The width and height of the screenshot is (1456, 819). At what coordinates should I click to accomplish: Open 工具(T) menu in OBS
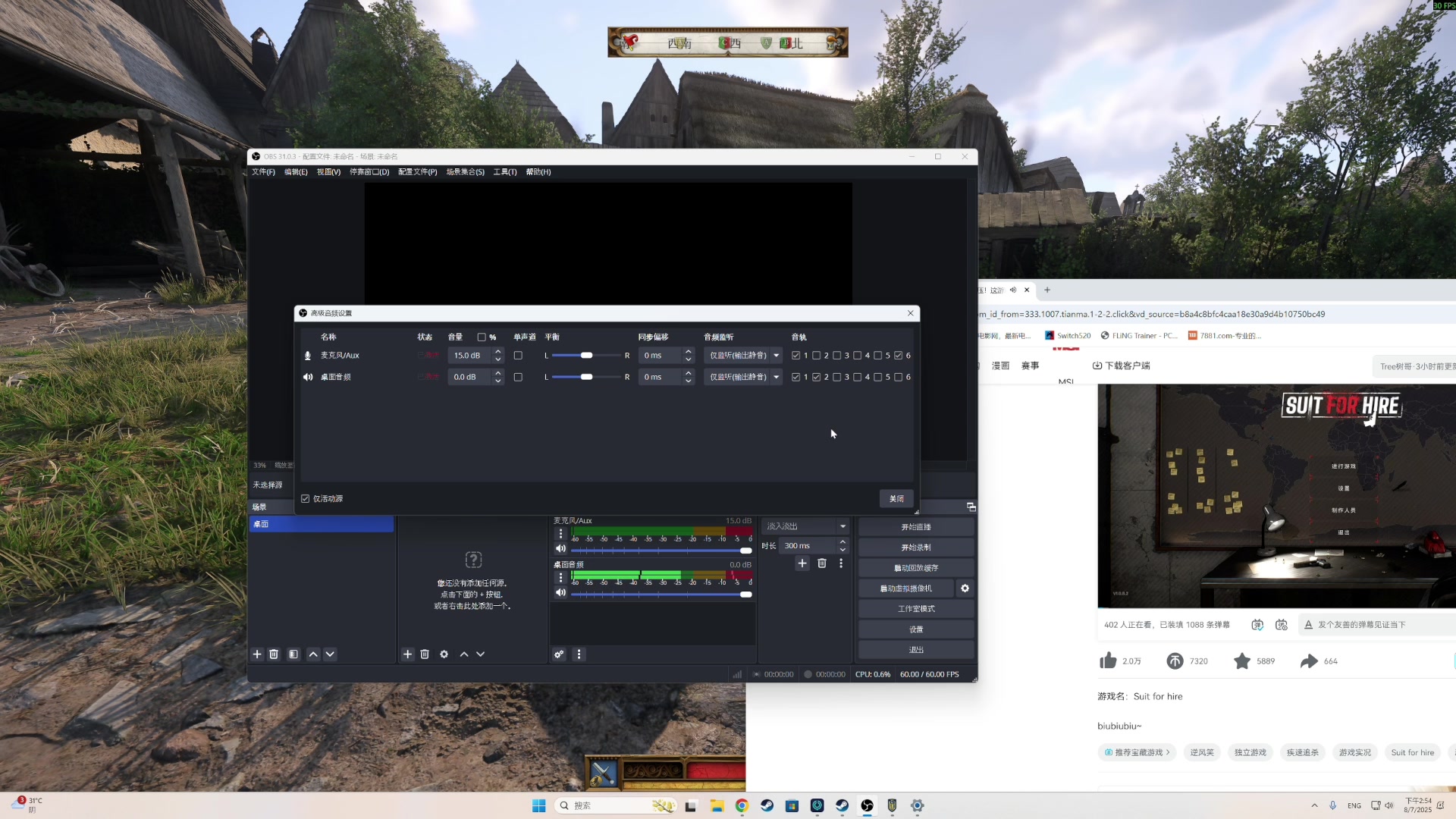(x=505, y=172)
